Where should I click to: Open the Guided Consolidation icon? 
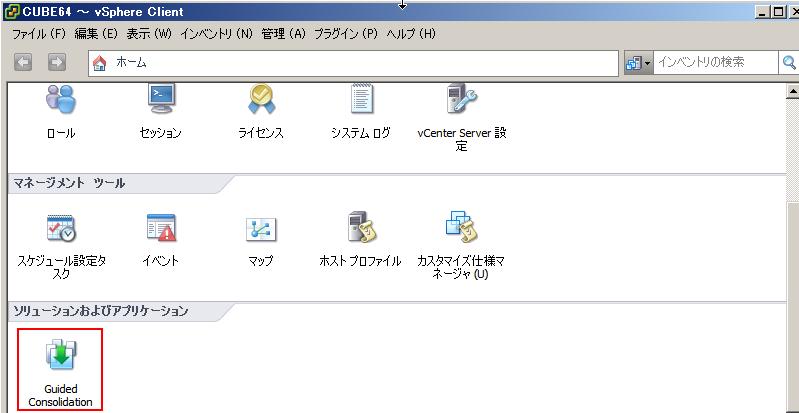point(61,355)
